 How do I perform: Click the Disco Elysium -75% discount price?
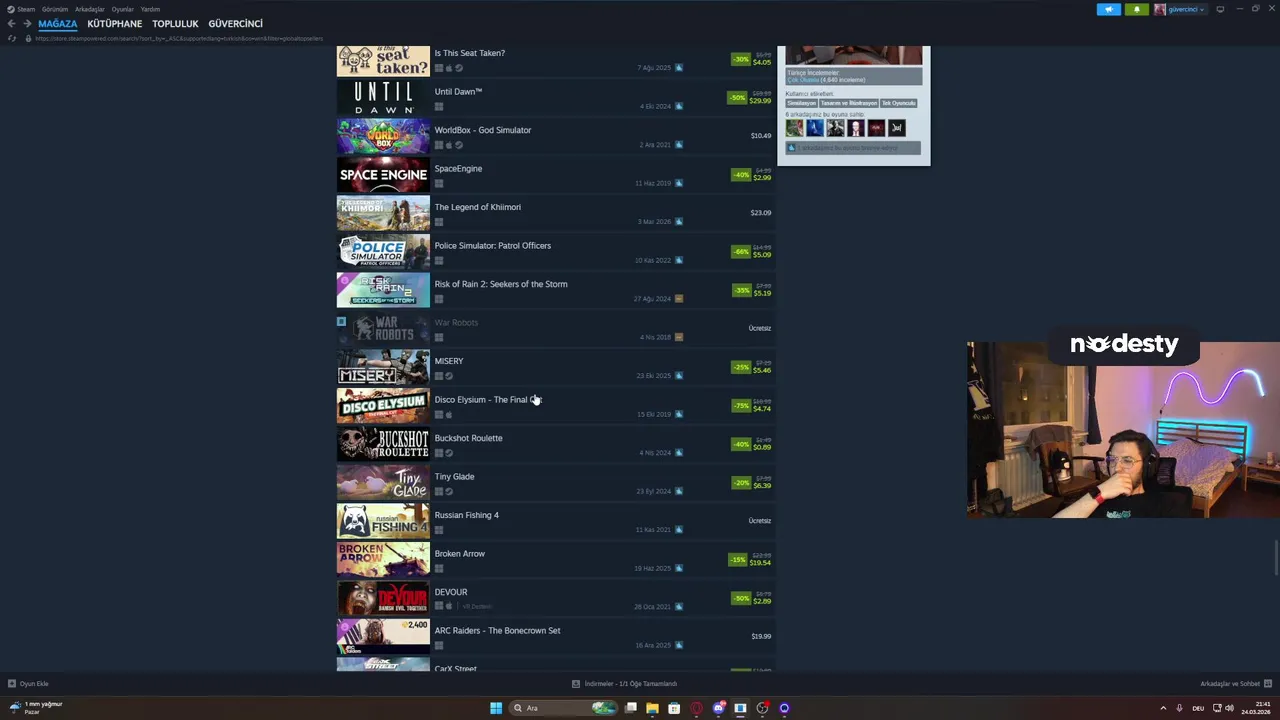[751, 406]
